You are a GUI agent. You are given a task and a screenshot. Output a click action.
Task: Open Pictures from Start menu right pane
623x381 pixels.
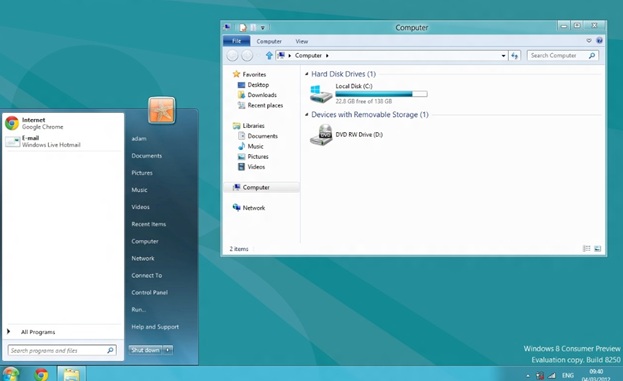(x=142, y=173)
